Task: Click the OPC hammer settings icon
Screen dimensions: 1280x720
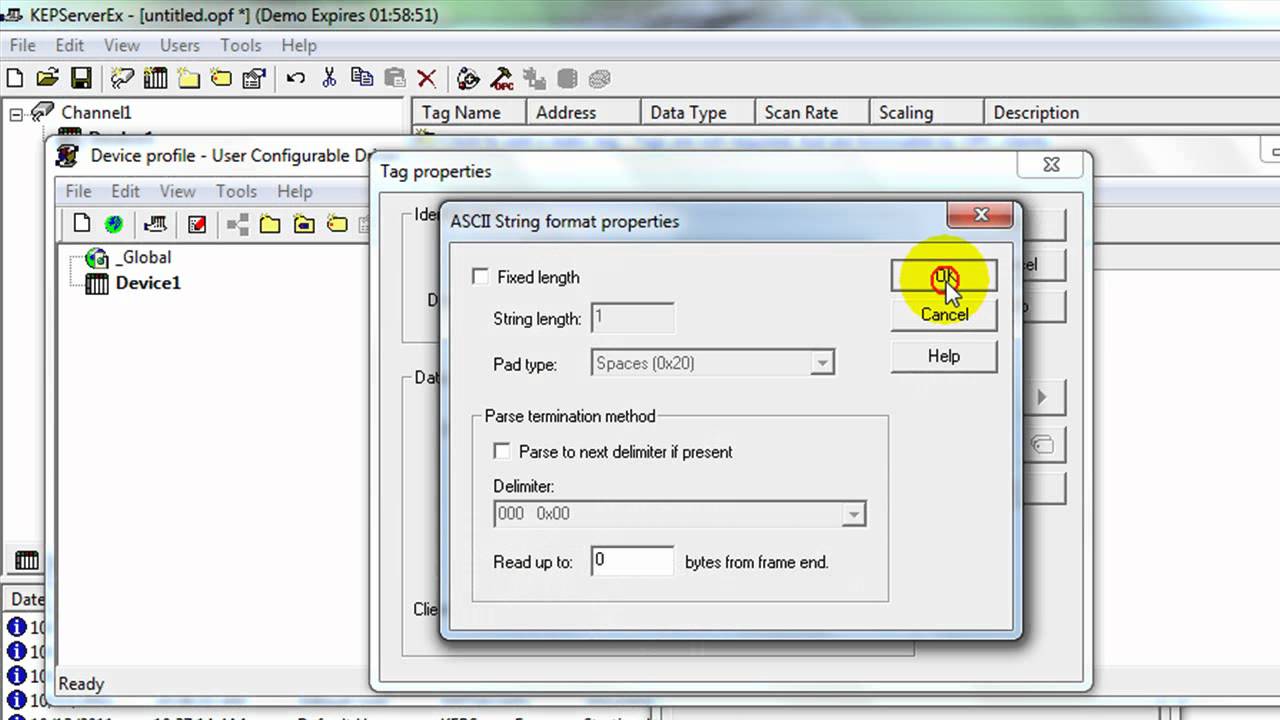Action: pyautogui.click(x=502, y=78)
